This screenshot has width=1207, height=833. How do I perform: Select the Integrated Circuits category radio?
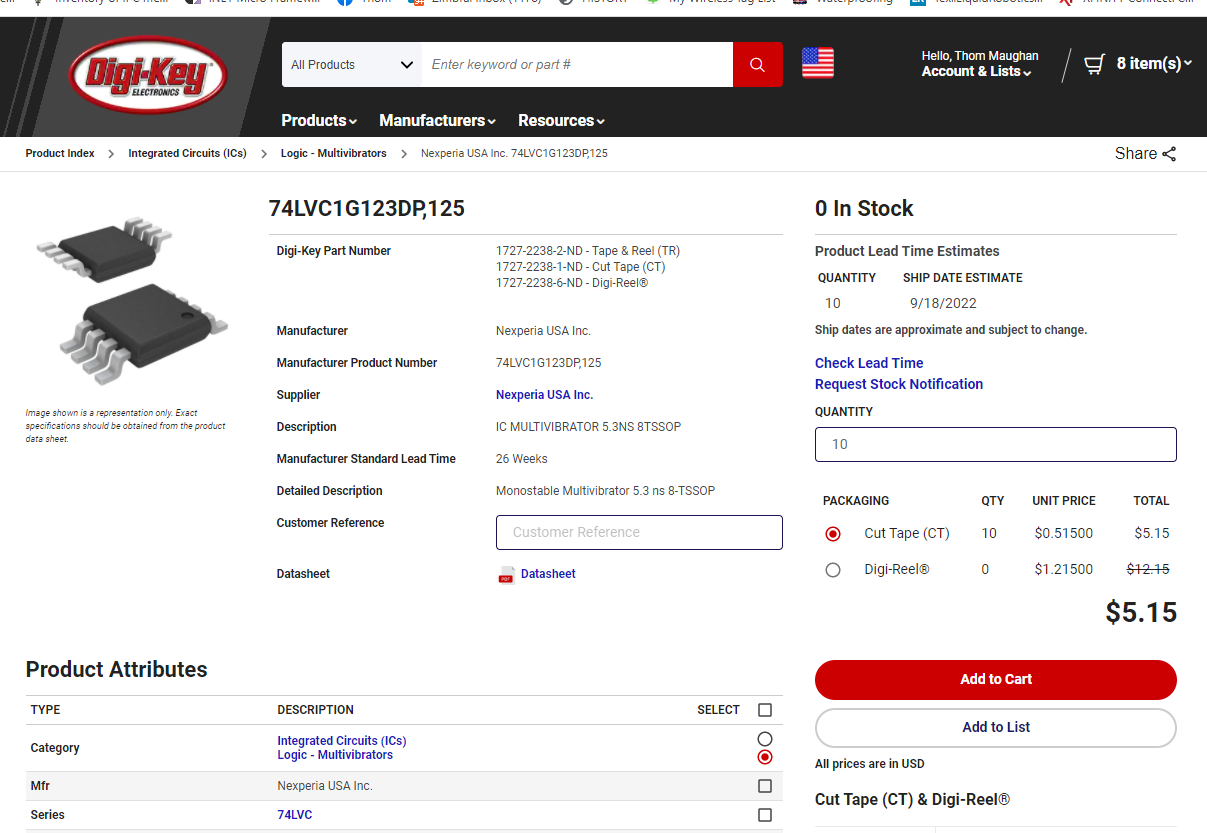click(x=765, y=739)
